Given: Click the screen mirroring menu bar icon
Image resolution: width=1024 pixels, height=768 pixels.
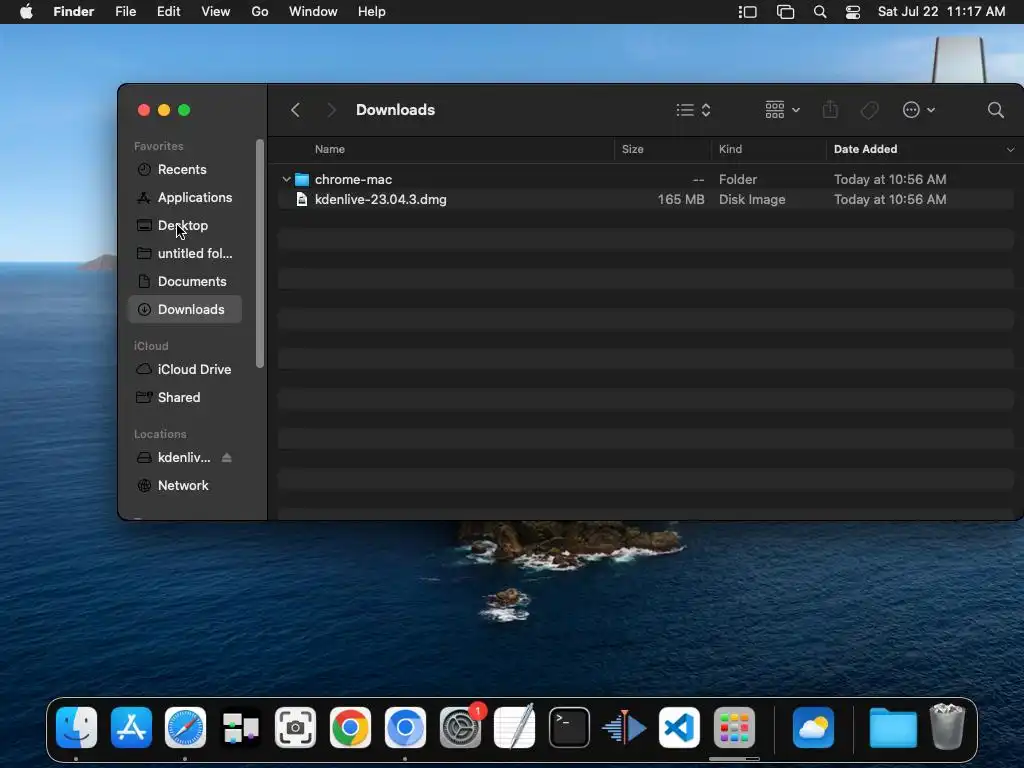Looking at the screenshot, I should [x=785, y=12].
